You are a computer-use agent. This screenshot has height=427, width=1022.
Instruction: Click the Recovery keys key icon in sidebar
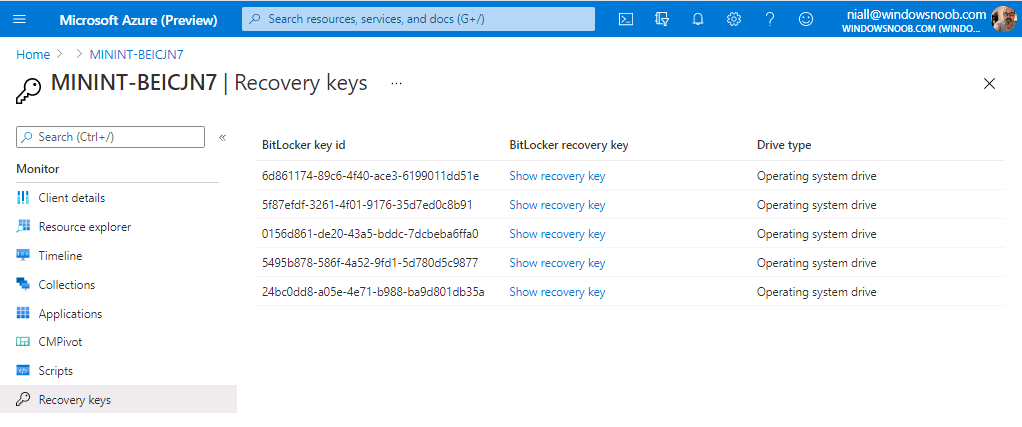(23, 399)
